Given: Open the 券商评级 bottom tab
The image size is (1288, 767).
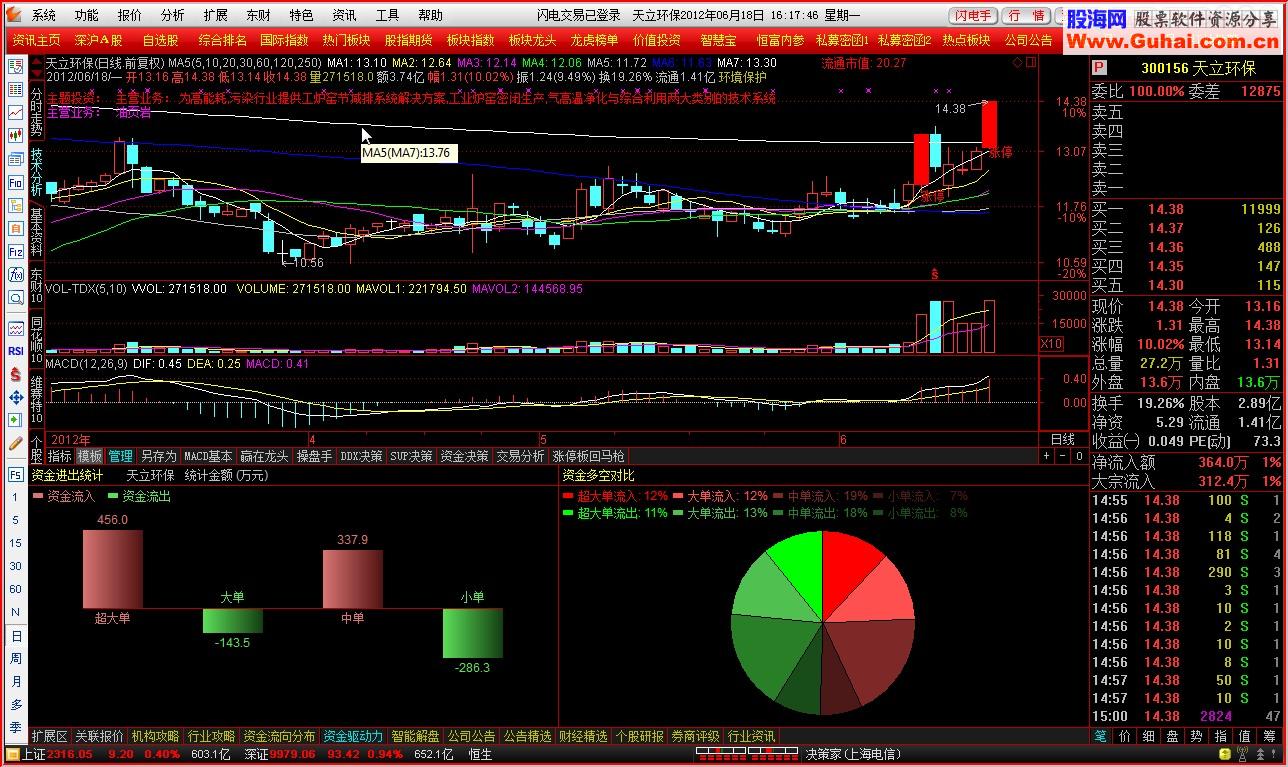Looking at the screenshot, I should pos(695,736).
